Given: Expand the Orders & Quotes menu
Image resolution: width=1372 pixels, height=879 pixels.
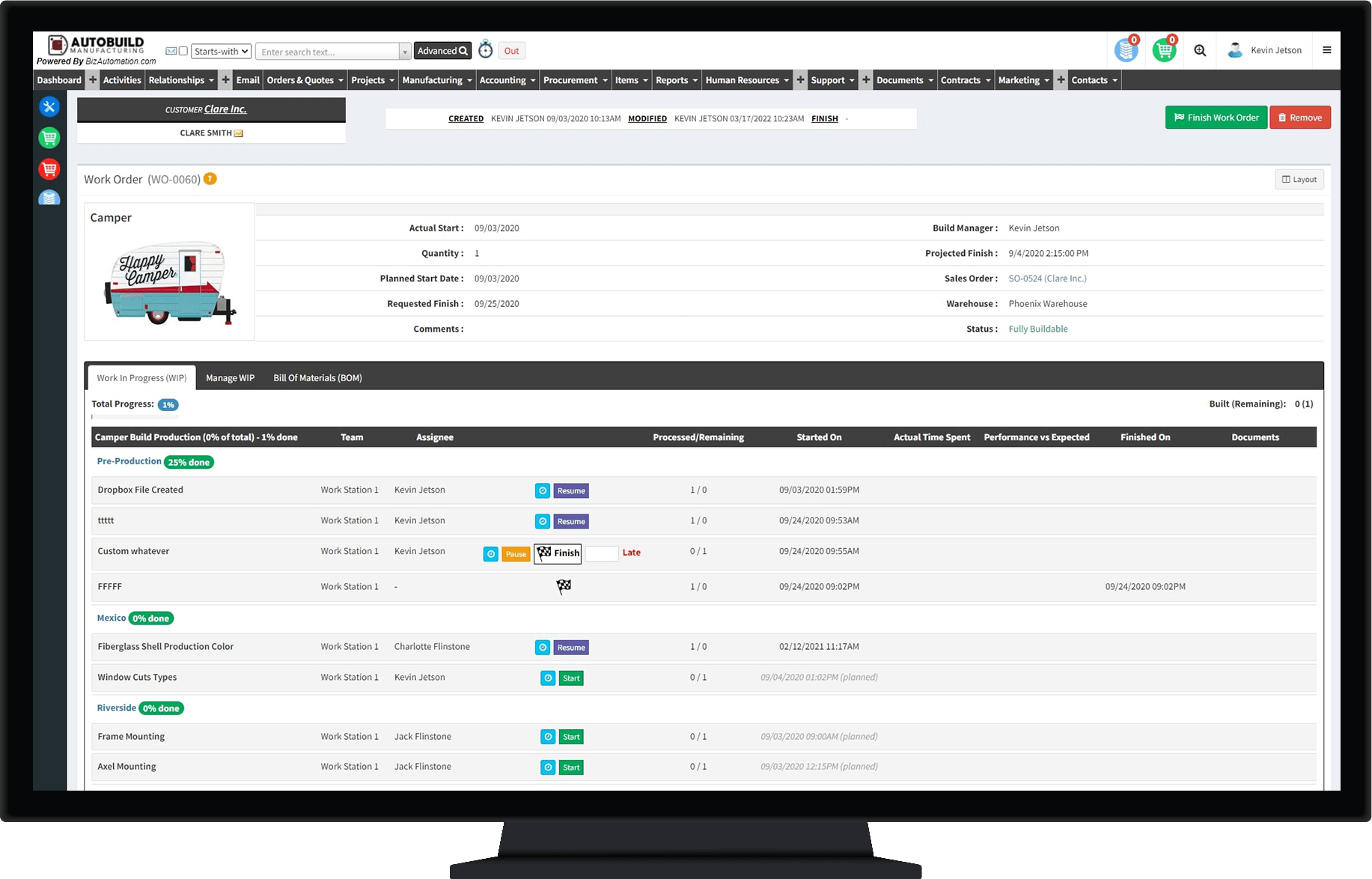Looking at the screenshot, I should pos(305,80).
